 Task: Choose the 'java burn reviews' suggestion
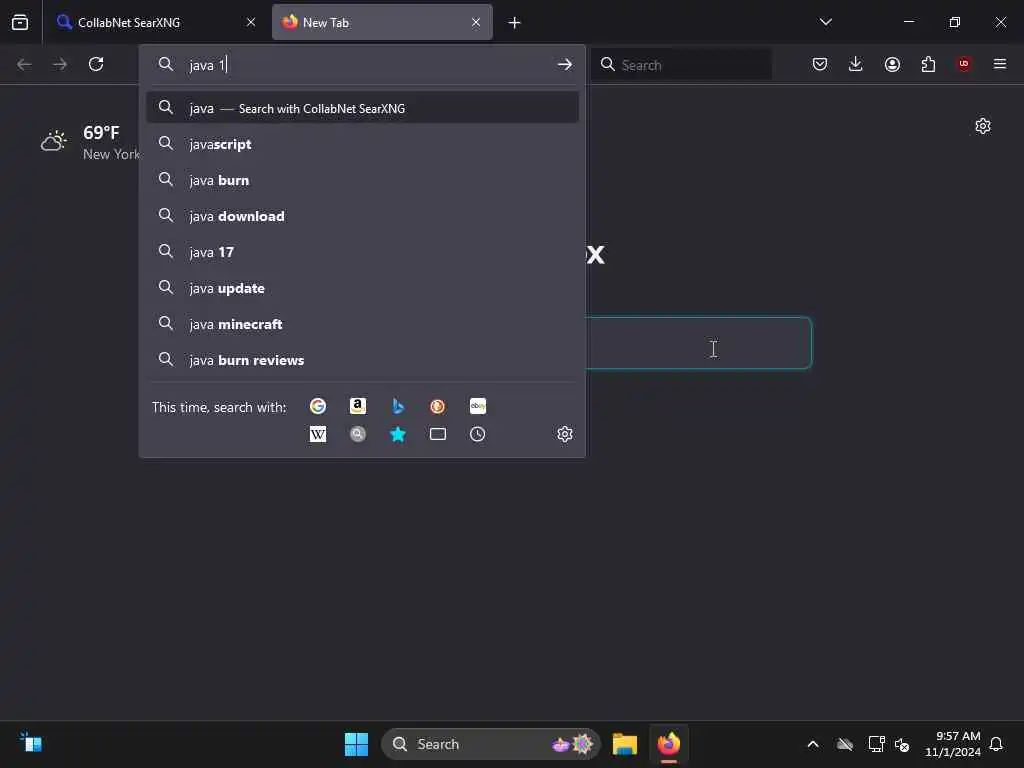[362, 360]
